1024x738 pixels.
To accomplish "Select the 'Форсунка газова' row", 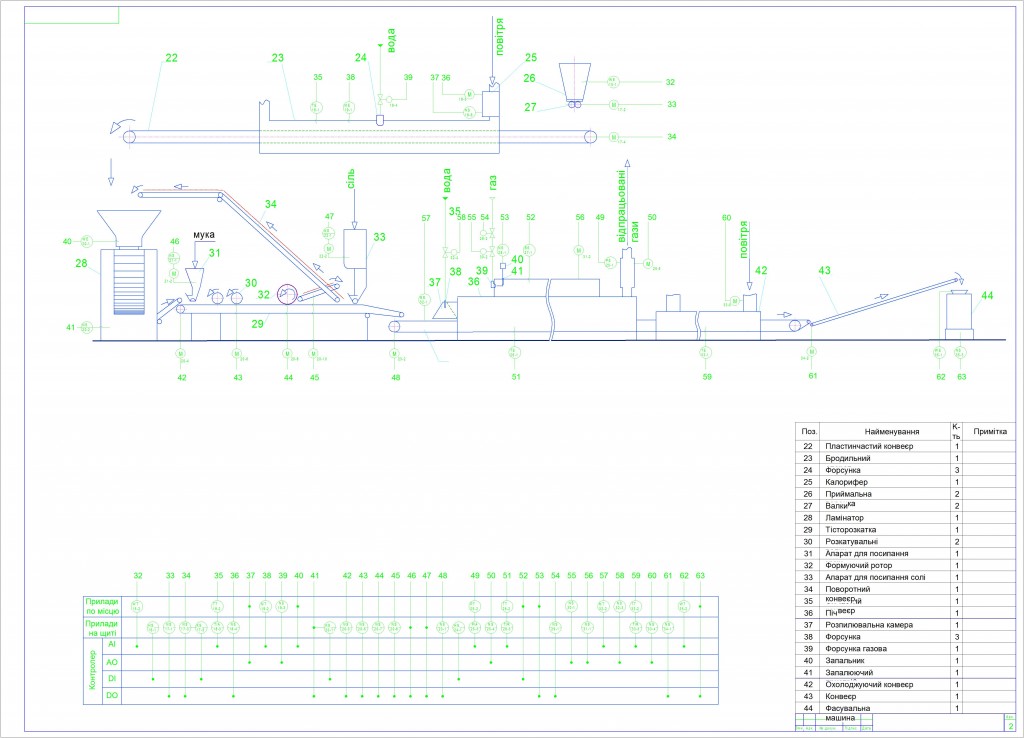I will pyautogui.click(x=904, y=649).
